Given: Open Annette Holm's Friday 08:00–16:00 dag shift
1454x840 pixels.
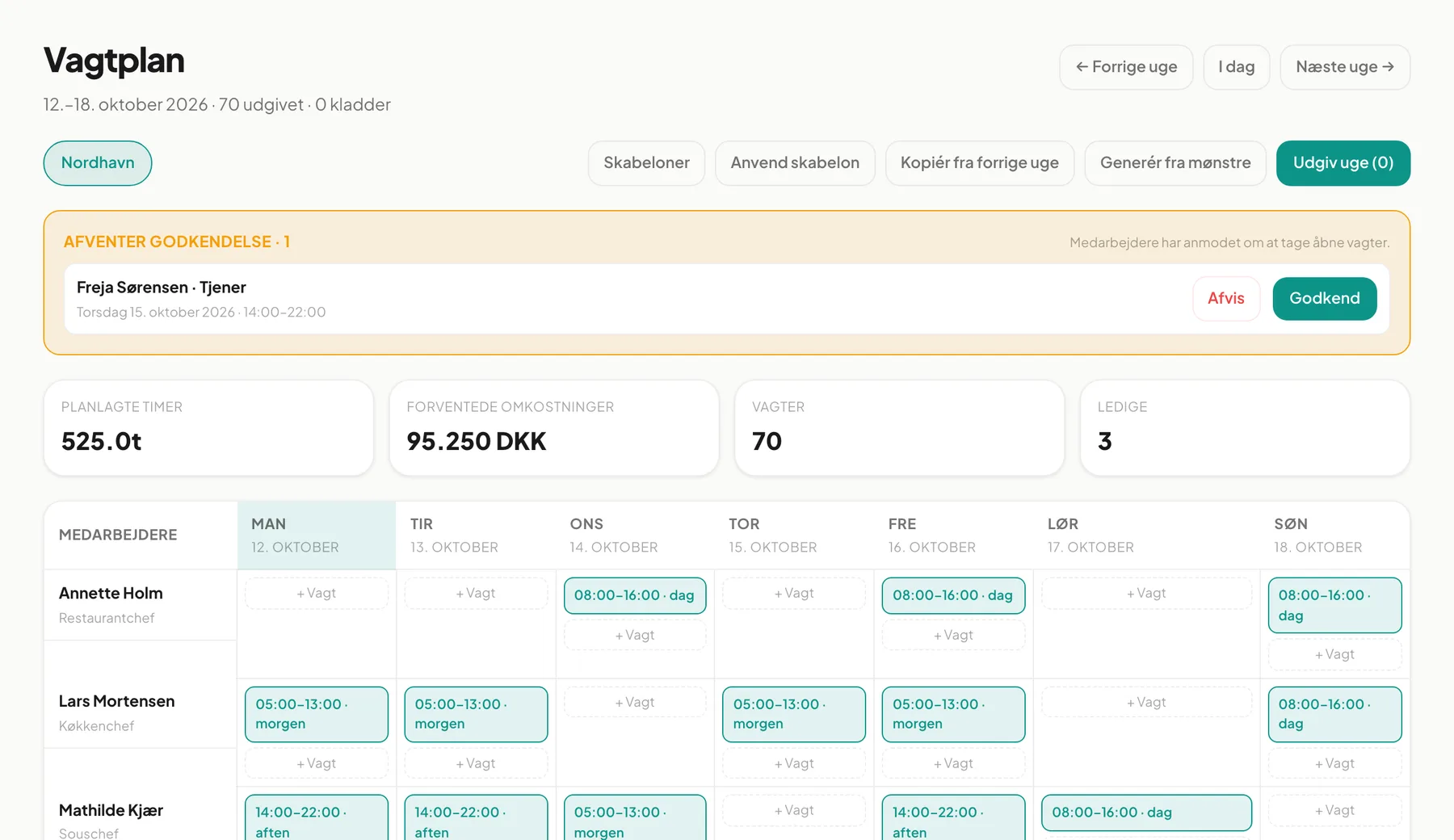Looking at the screenshot, I should pyautogui.click(x=953, y=595).
